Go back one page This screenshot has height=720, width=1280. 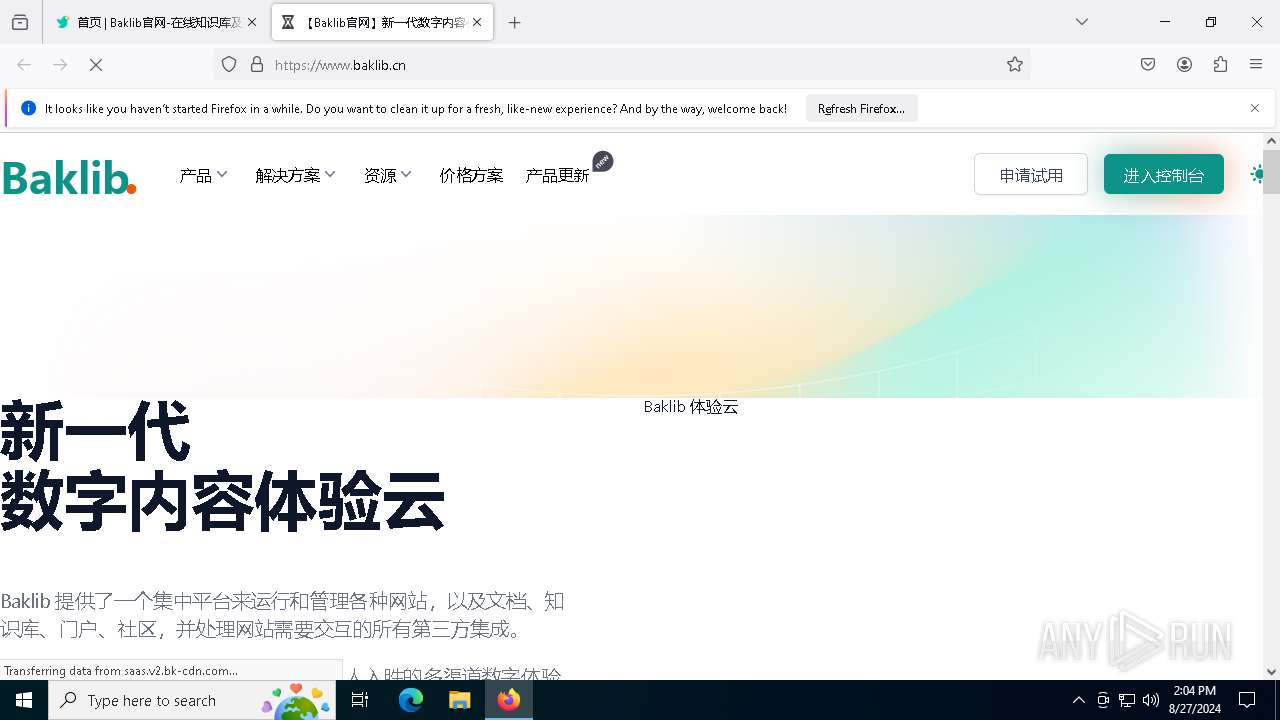point(24,64)
